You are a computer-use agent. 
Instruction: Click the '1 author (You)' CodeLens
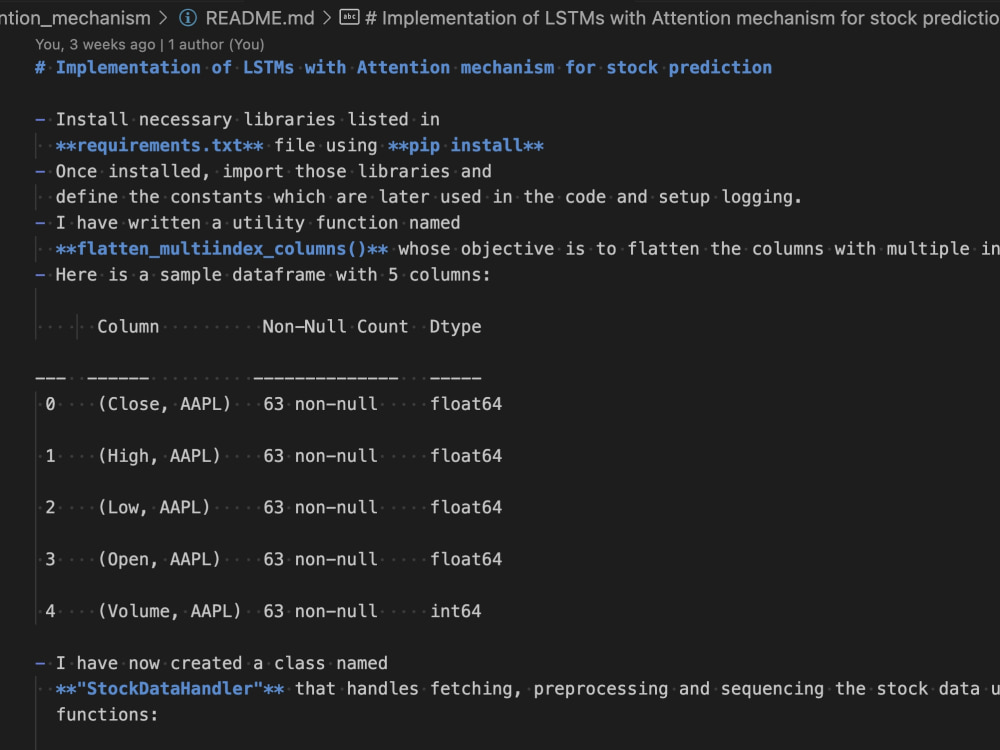tap(216, 45)
